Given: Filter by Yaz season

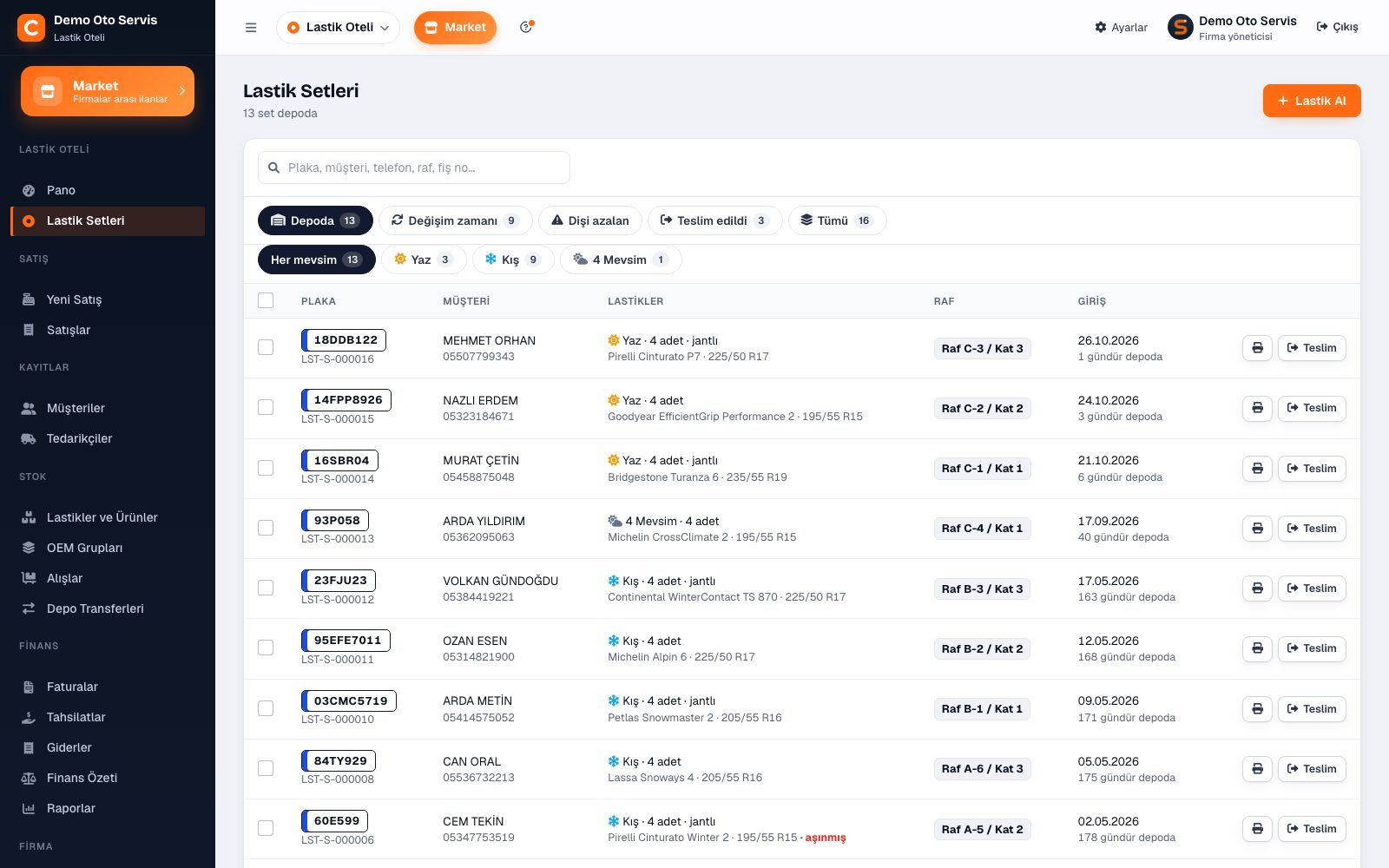Looking at the screenshot, I should pos(424,260).
